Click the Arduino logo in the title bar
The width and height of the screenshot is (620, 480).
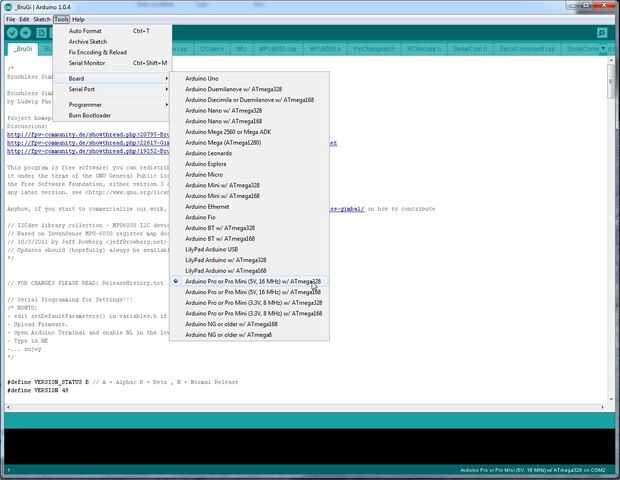[8, 7]
